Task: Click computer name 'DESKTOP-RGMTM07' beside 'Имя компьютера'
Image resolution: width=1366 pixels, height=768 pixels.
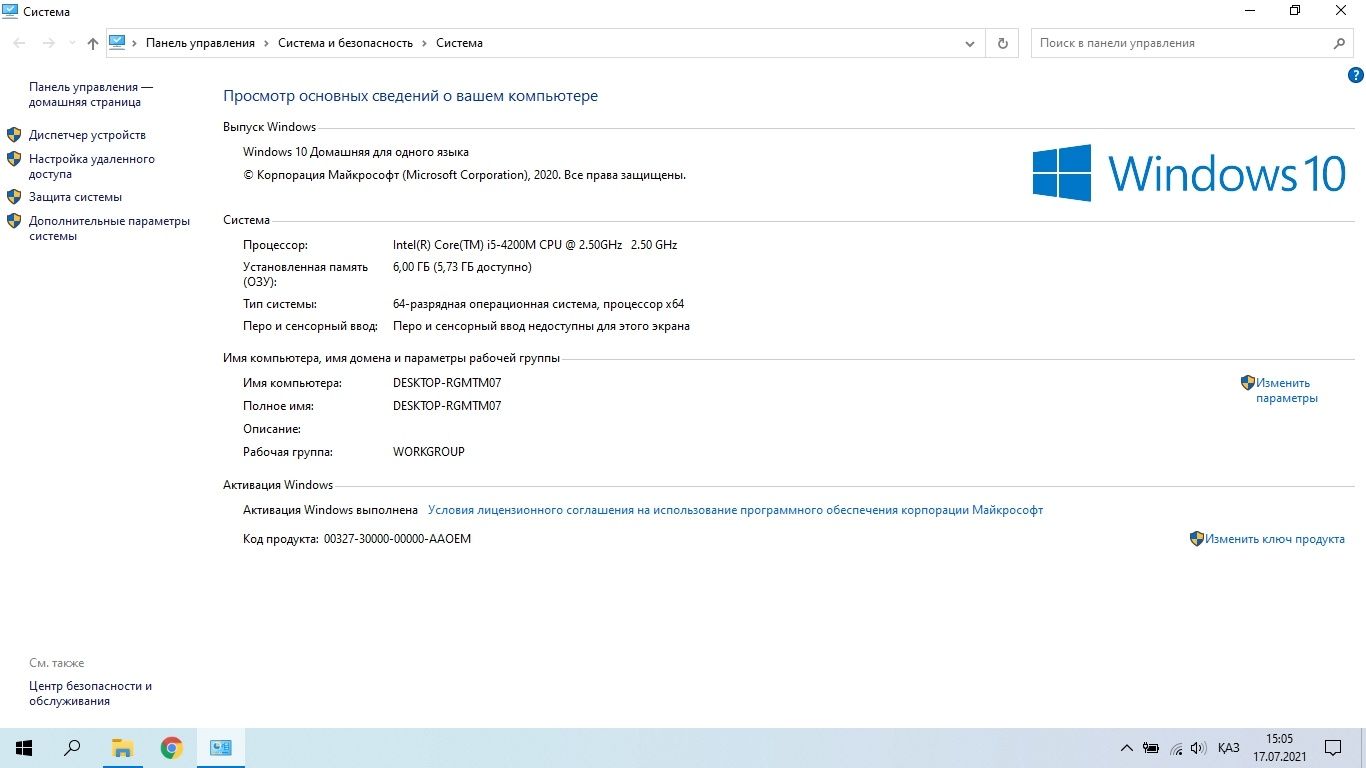Action: pyautogui.click(x=447, y=383)
